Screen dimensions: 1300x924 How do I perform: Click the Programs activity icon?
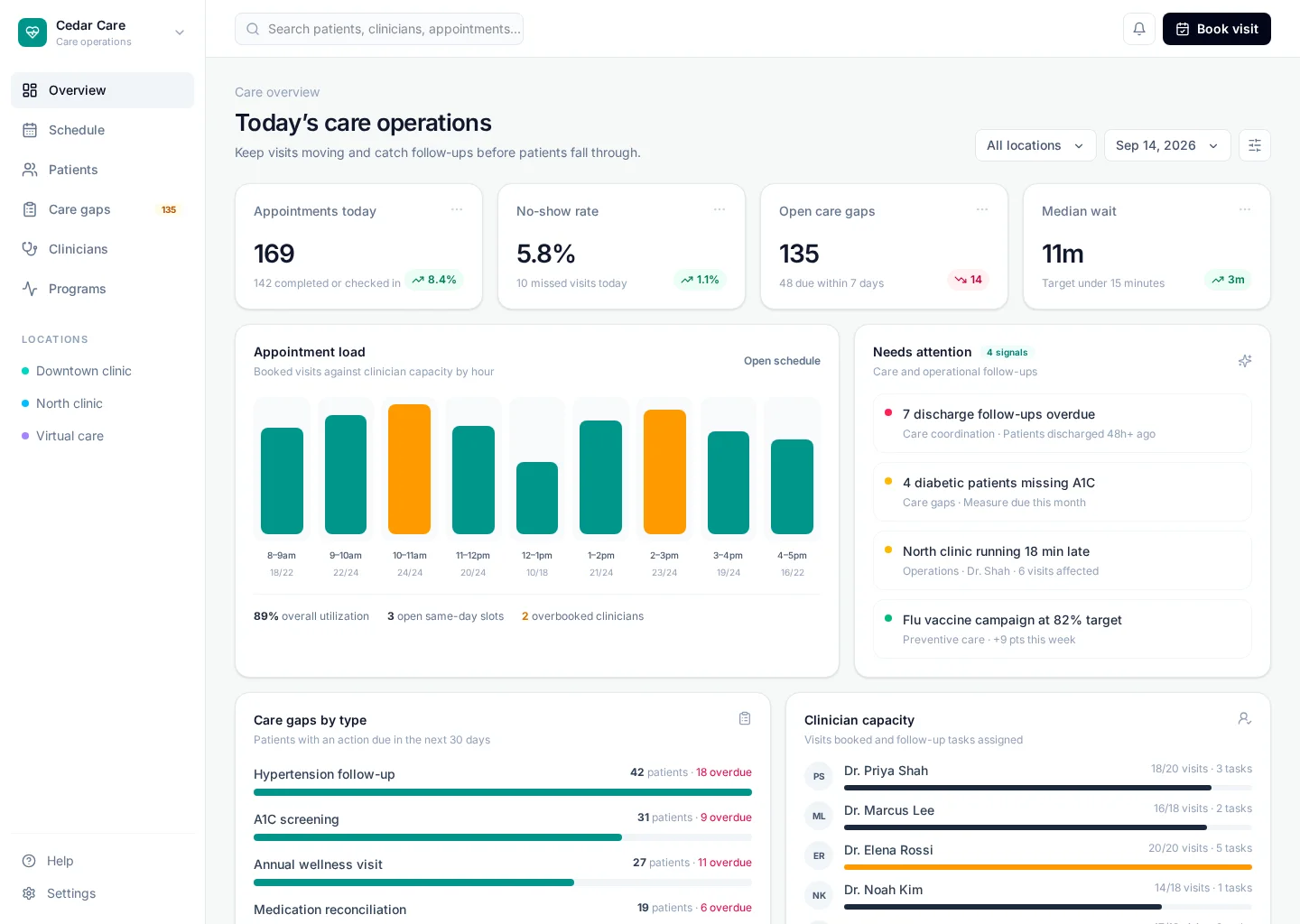coord(30,289)
